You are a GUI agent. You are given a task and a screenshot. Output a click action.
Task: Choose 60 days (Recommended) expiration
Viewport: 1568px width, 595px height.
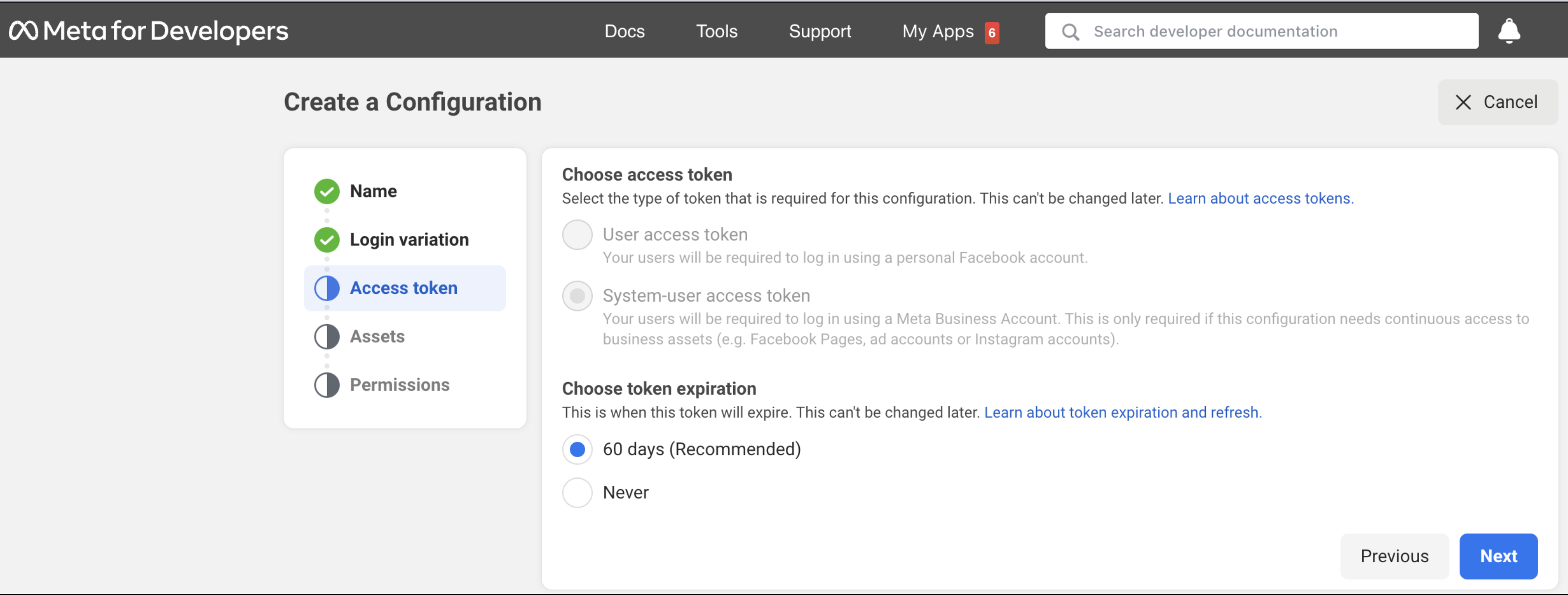577,449
